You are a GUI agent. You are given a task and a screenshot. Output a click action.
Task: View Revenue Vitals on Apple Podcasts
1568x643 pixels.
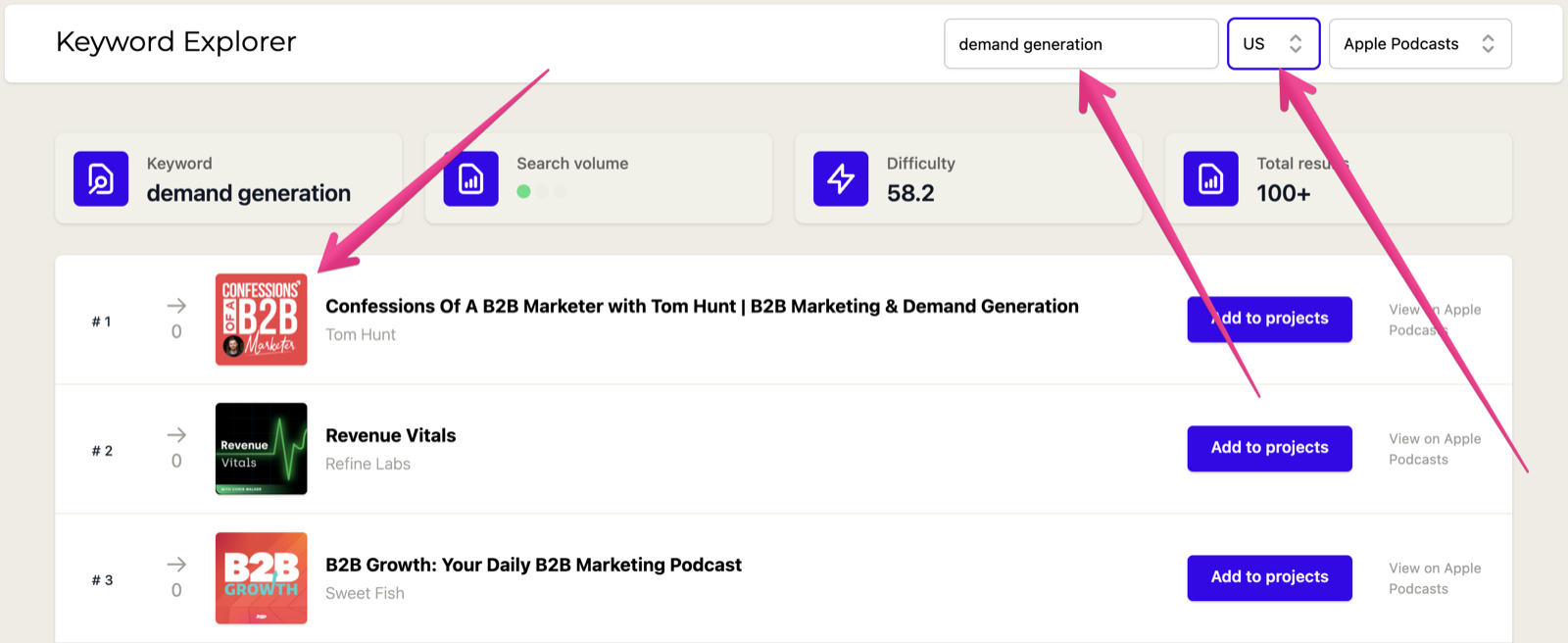tap(1435, 449)
